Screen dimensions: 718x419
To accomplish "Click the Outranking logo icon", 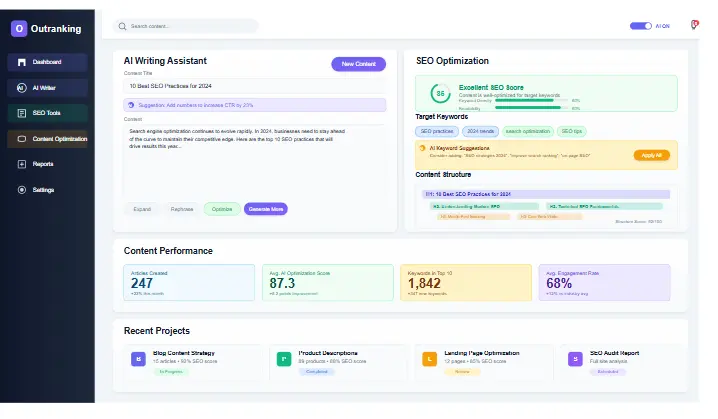I will tap(19, 28).
